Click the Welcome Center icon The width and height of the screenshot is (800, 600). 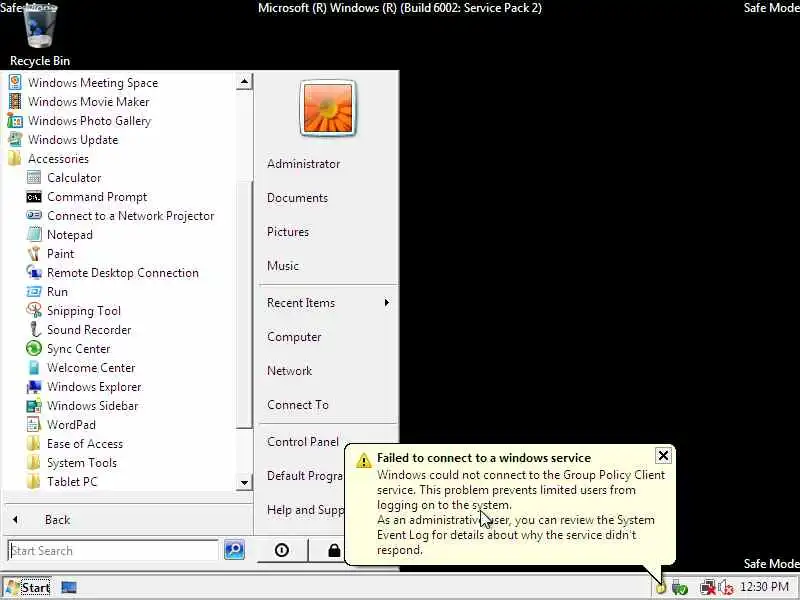(x=34, y=367)
